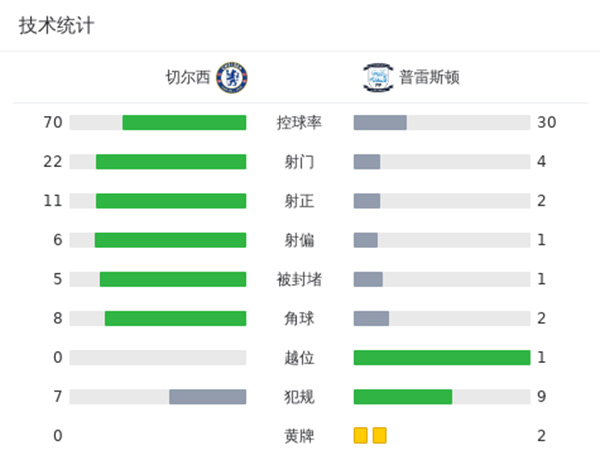Click the first yellow card icon
The width and height of the screenshot is (600, 455).
(x=361, y=435)
